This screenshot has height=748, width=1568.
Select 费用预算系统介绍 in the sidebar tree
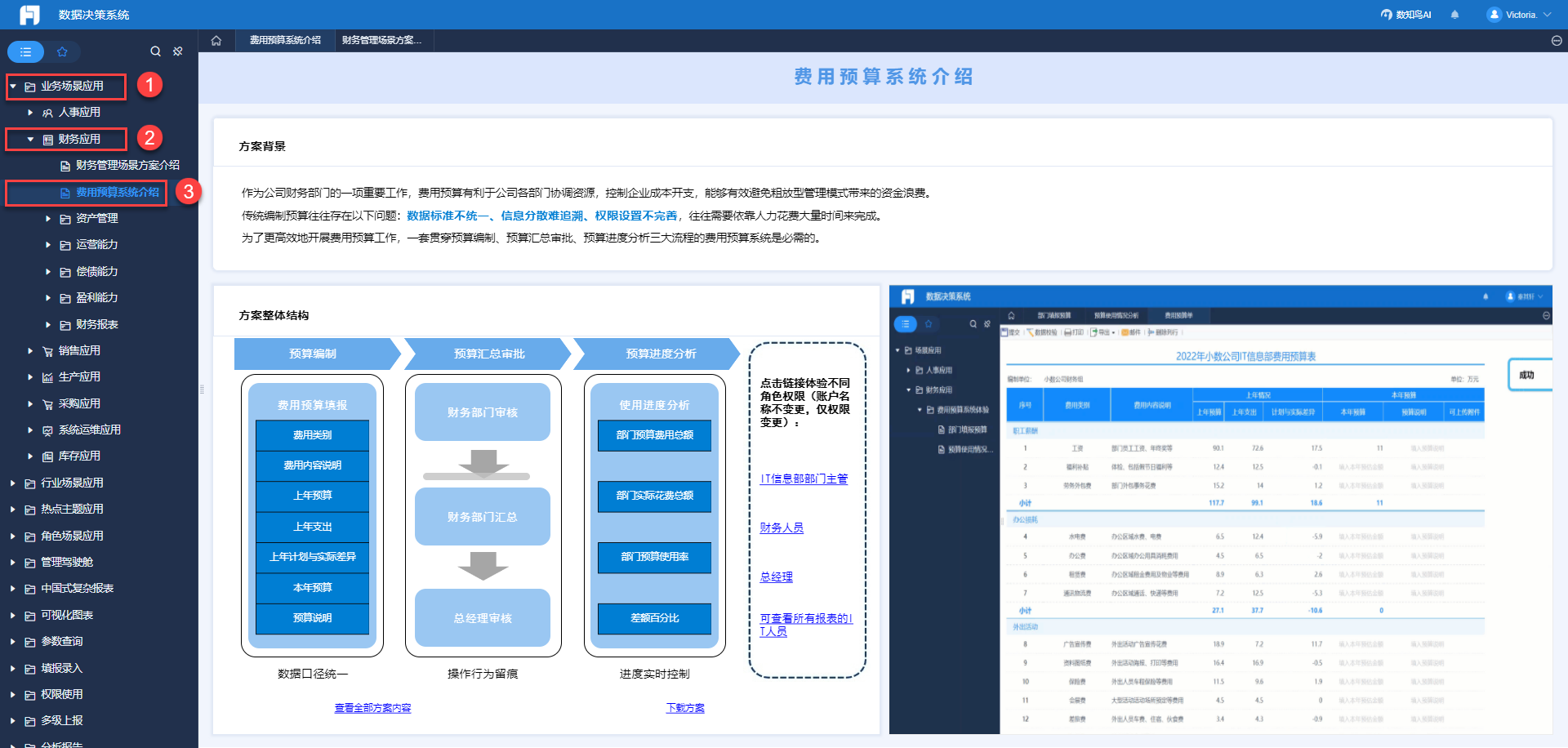click(118, 193)
